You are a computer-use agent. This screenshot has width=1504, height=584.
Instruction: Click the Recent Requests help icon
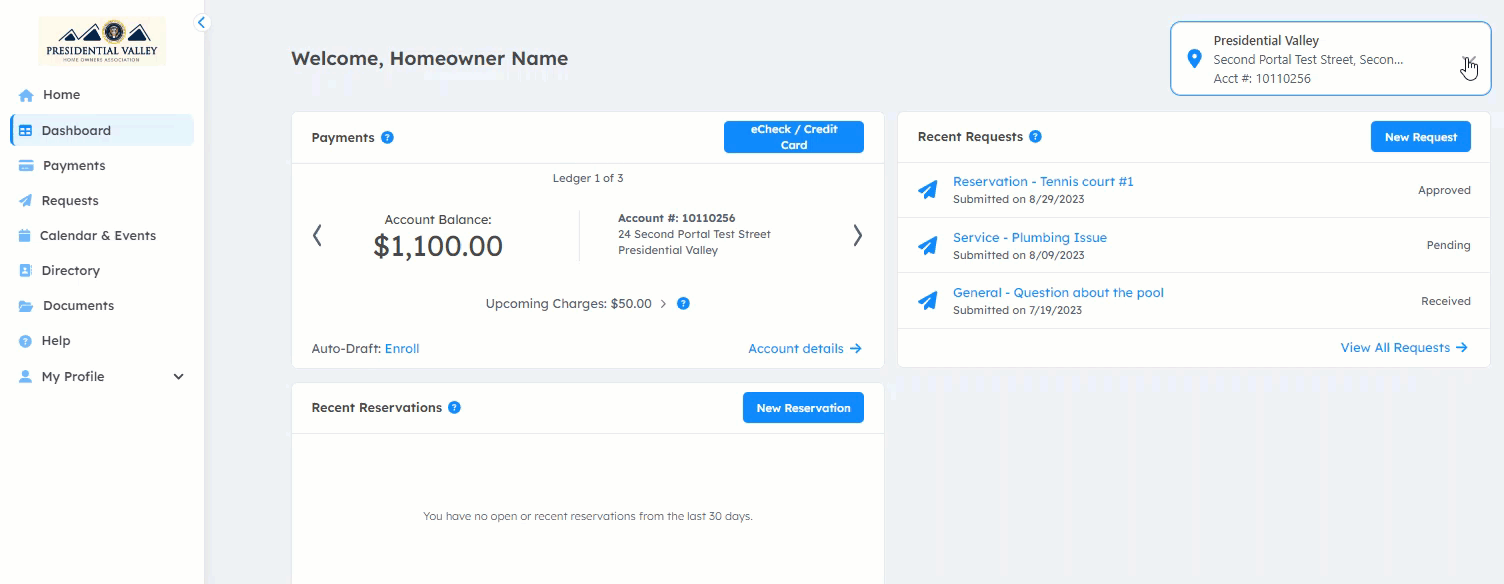(1035, 136)
